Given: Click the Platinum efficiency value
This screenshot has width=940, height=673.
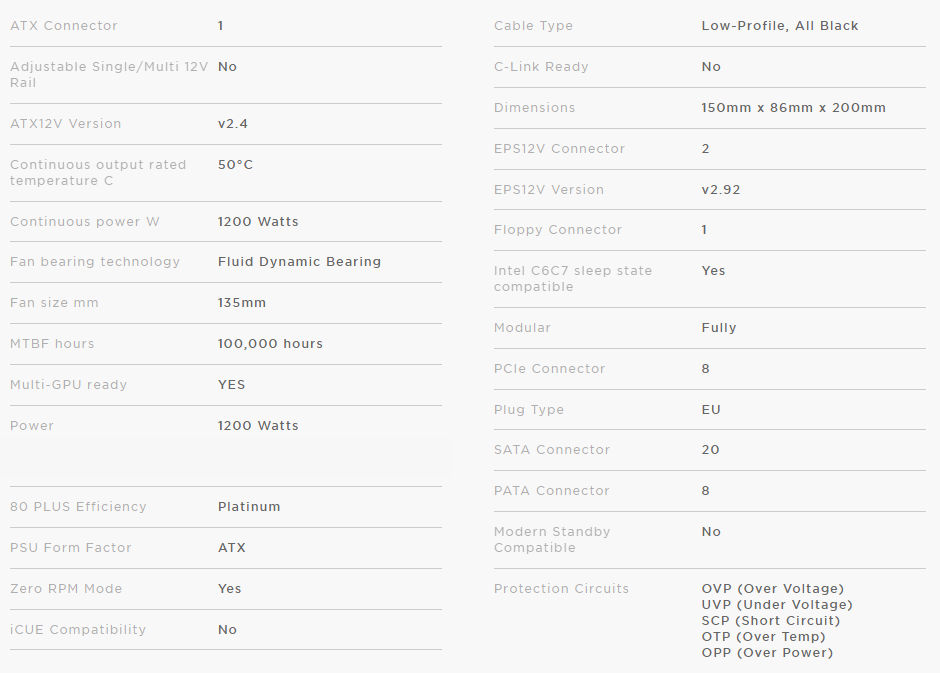Looking at the screenshot, I should coord(249,507).
